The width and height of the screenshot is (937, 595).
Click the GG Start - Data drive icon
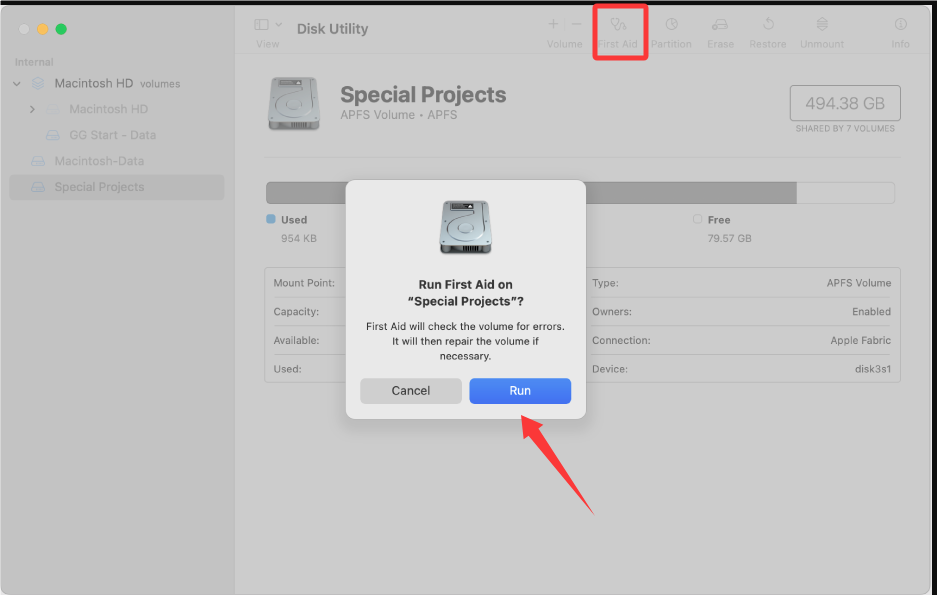(53, 136)
